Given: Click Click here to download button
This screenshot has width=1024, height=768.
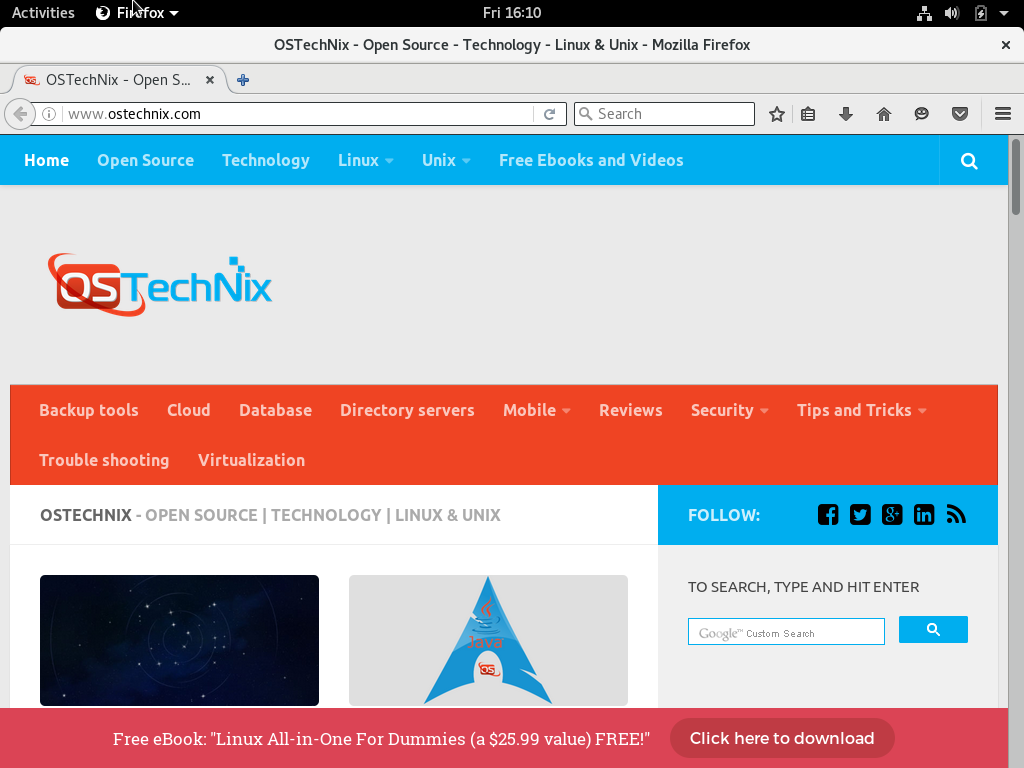Looking at the screenshot, I should click(782, 739).
